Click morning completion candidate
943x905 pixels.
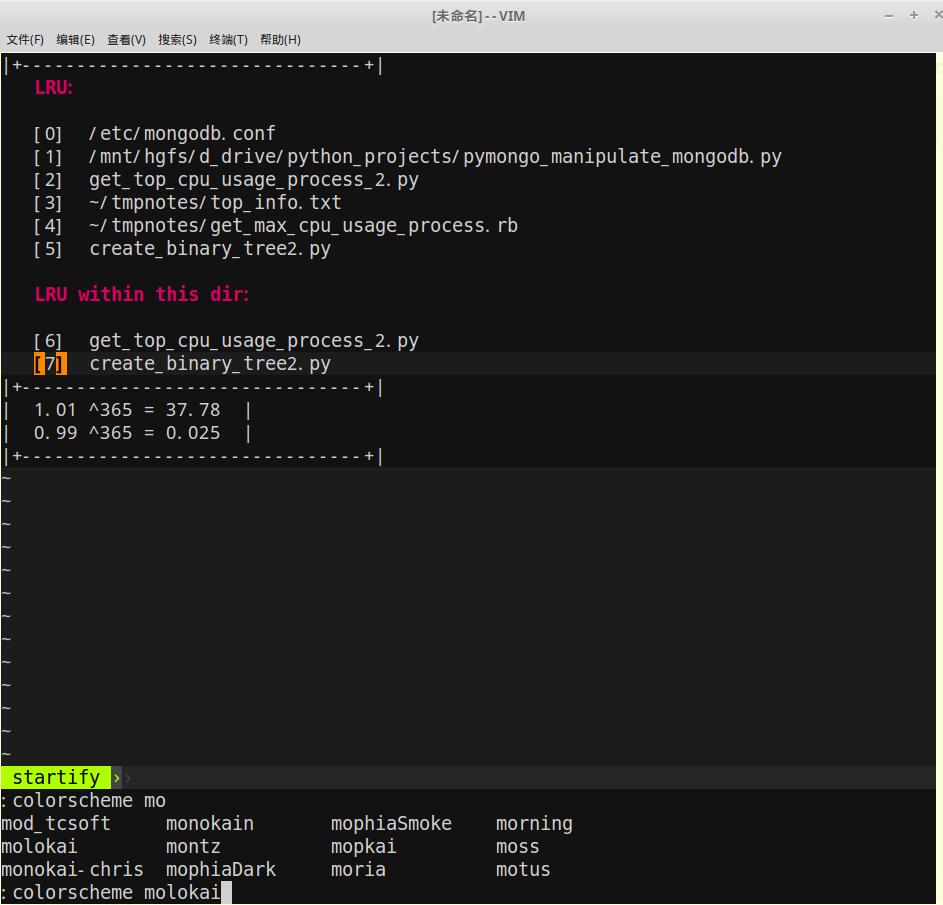[x=534, y=824]
